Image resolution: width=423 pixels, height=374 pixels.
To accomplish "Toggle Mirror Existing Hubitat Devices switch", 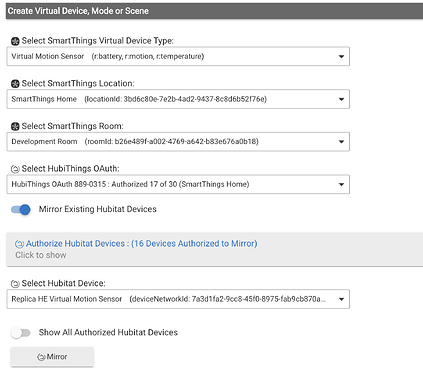I will pos(21,209).
